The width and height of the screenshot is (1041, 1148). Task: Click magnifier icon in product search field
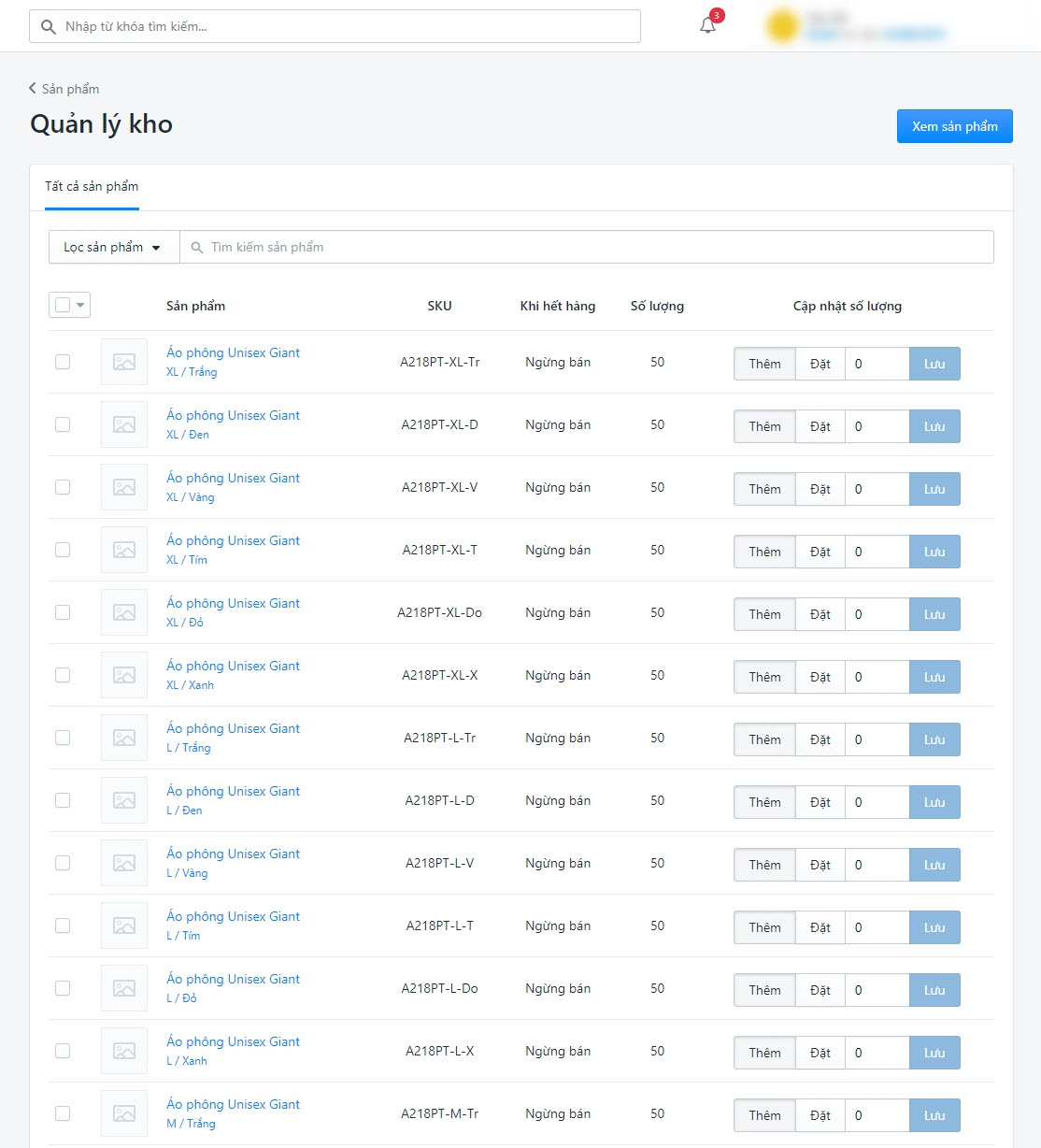pos(197,248)
